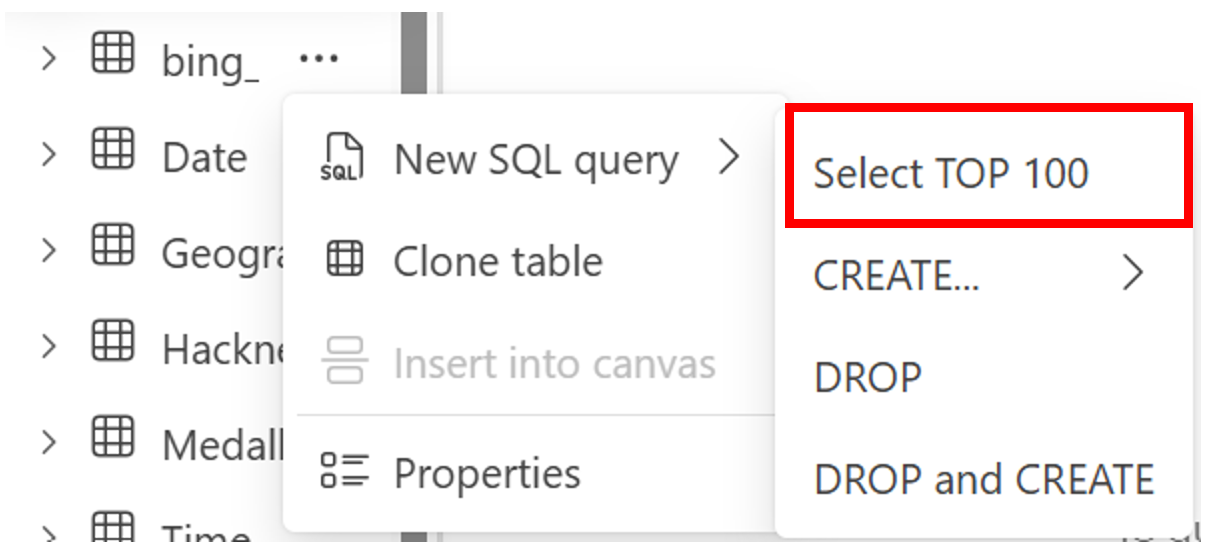Click the Medall table grid icon

(112, 437)
